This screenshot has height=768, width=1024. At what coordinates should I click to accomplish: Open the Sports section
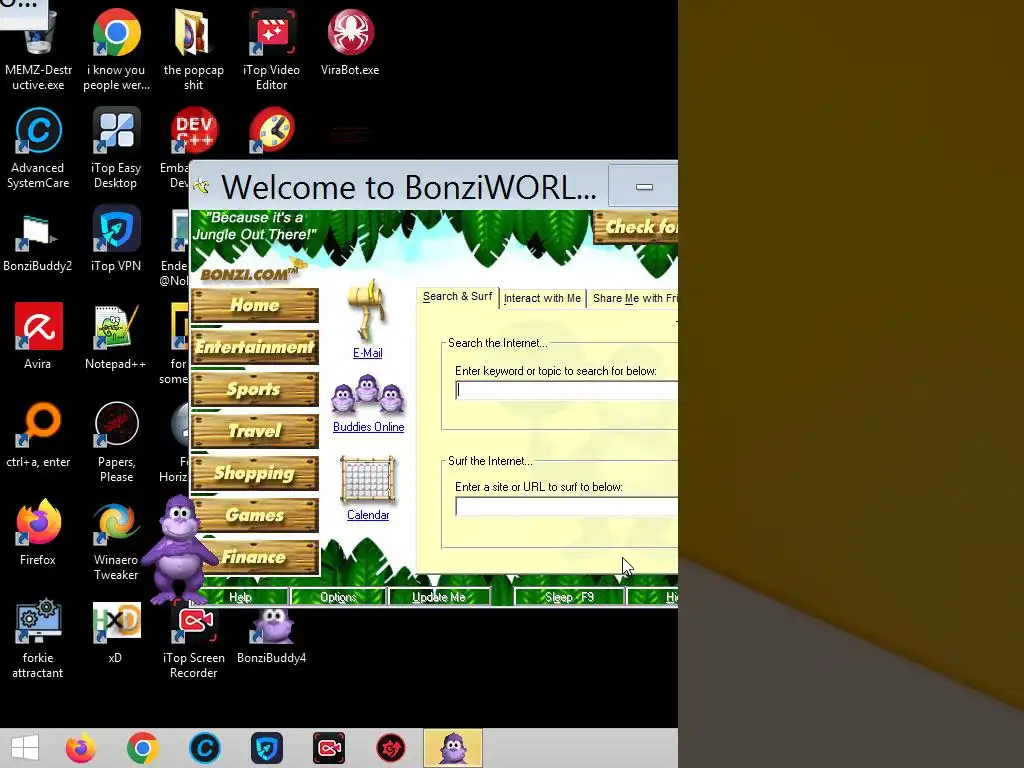point(255,389)
